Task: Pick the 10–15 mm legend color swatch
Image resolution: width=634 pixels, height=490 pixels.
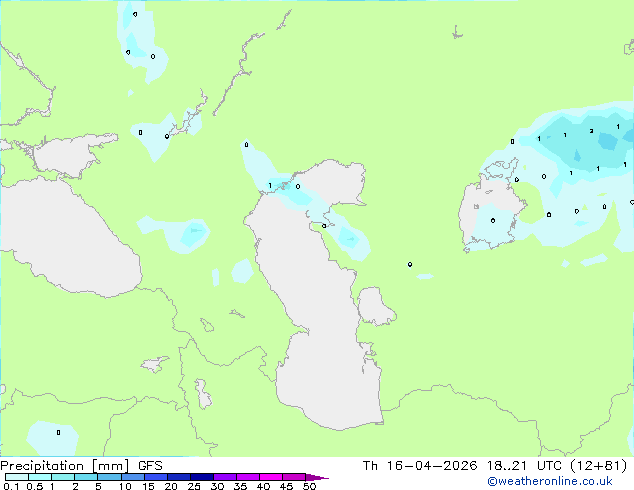Action: pyautogui.click(x=133, y=477)
